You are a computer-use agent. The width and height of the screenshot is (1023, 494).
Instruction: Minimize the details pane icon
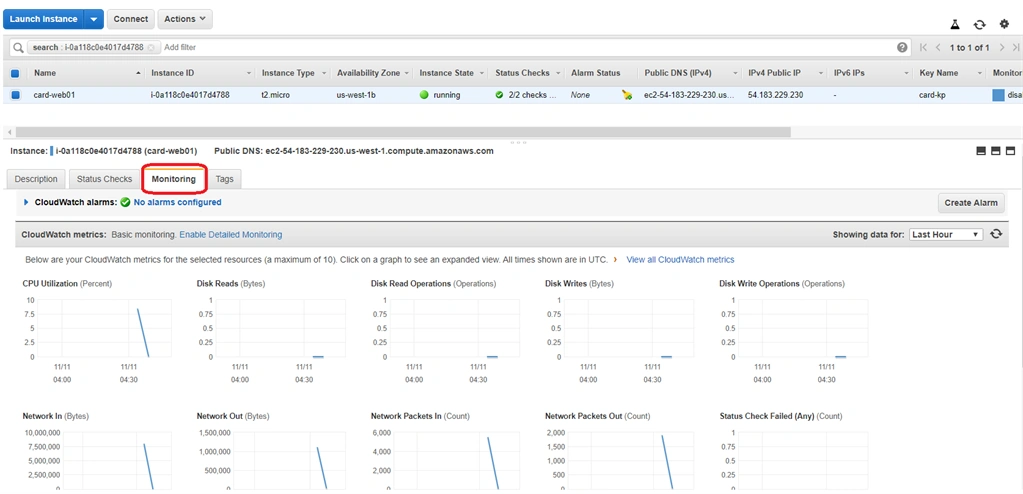981,151
